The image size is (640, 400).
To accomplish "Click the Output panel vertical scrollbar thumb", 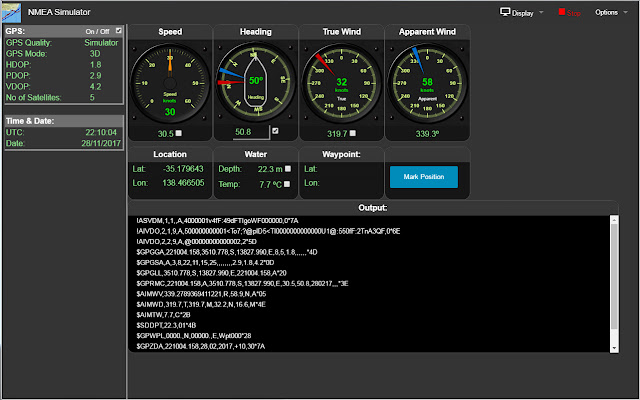I will pyautogui.click(x=614, y=276).
